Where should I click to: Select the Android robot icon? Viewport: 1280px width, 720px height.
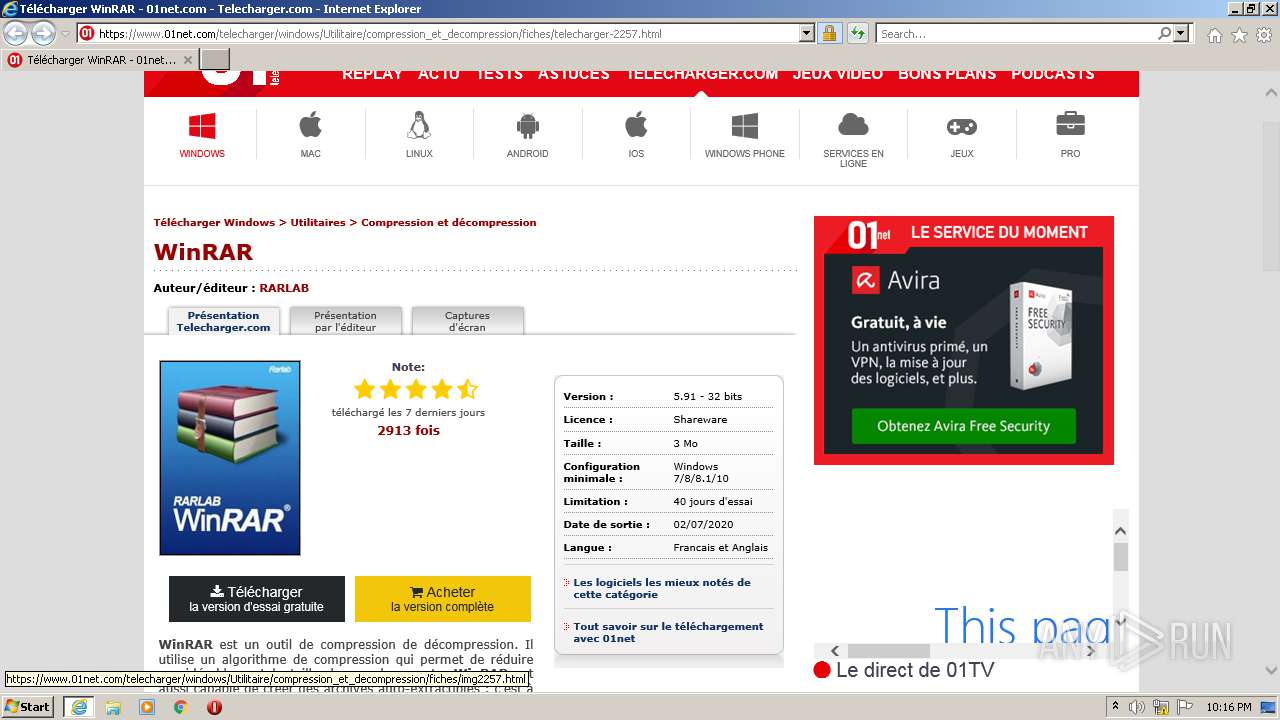tap(527, 126)
